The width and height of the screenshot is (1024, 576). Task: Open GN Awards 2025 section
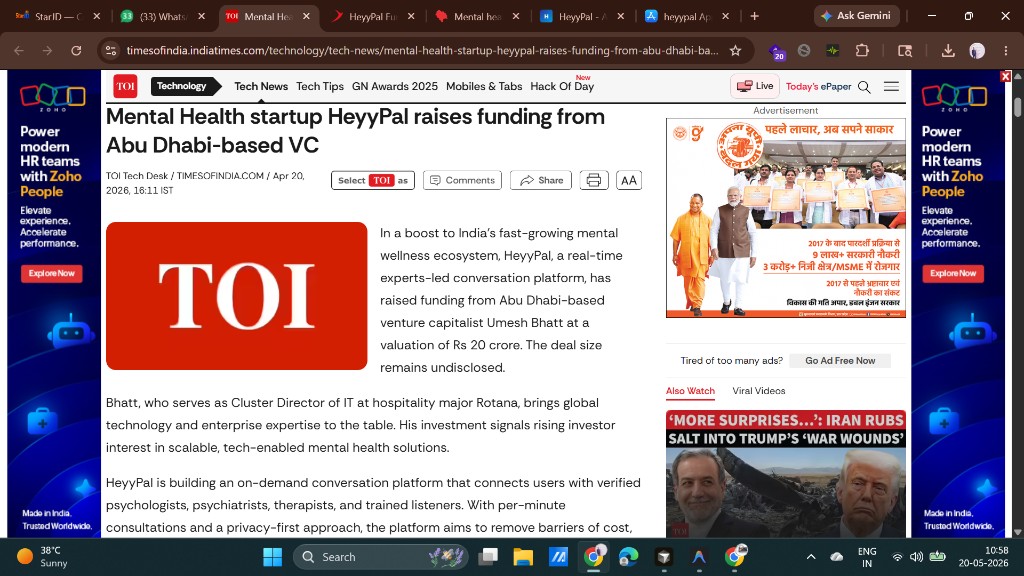pyautogui.click(x=394, y=86)
